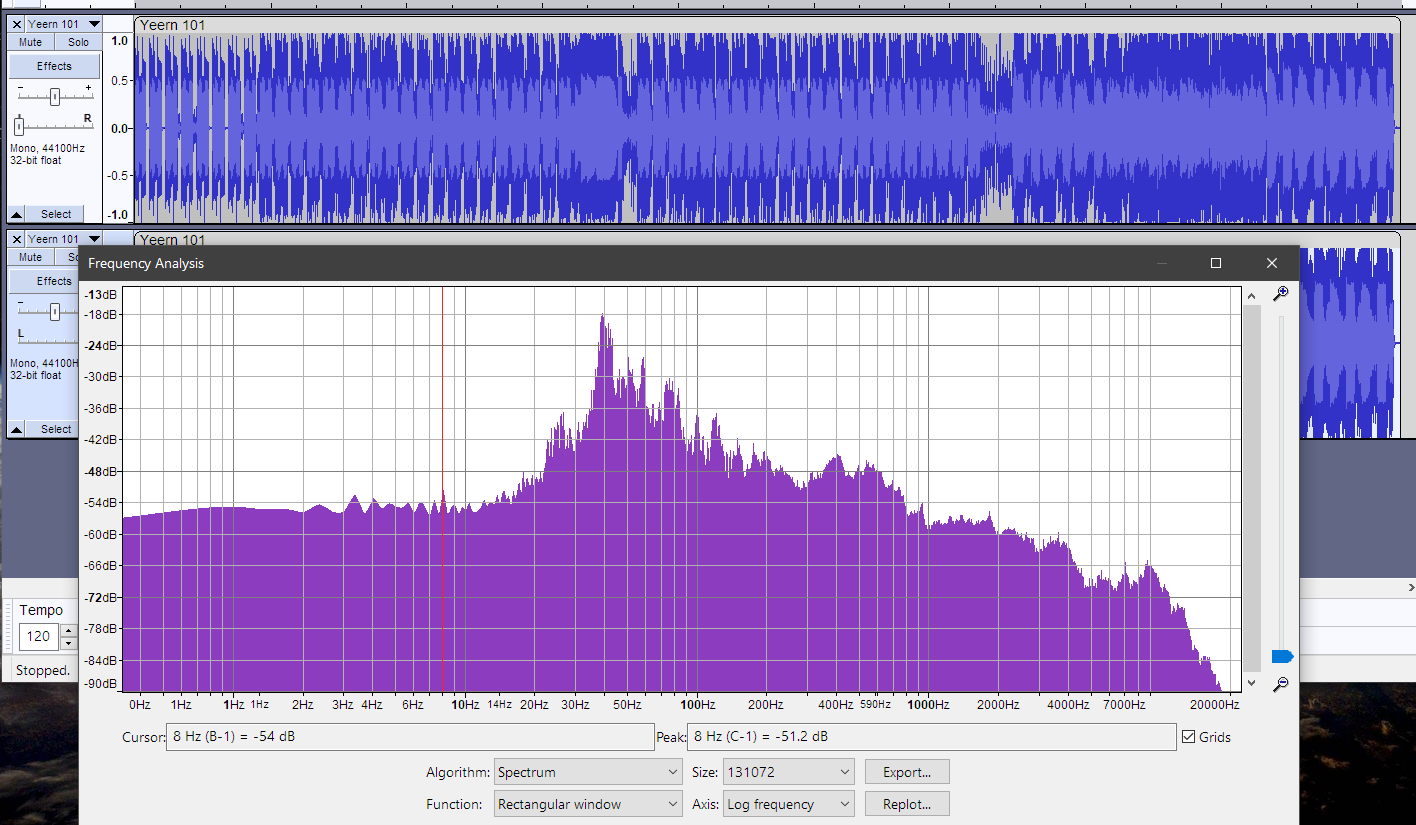The height and width of the screenshot is (825, 1416).
Task: Click the '-13dB' level axis label
Action: tap(101, 295)
